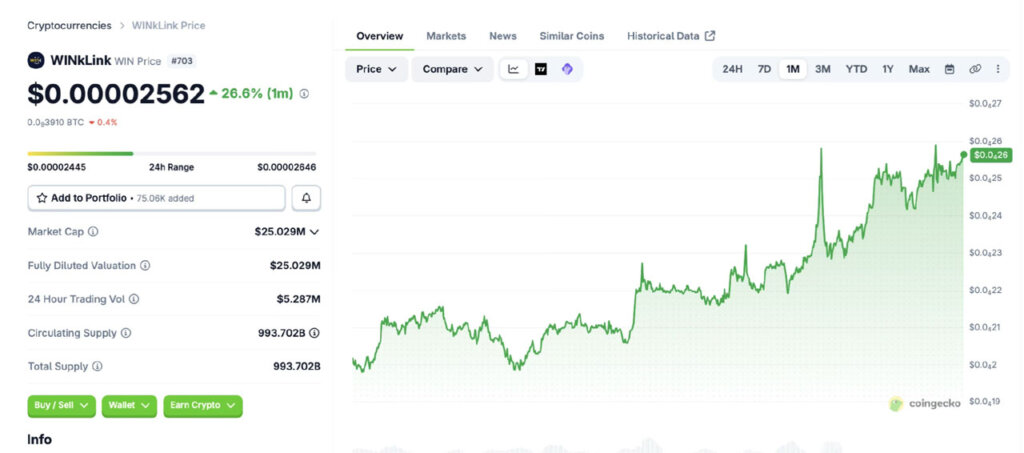Select the 7D time range
This screenshot has height=453, width=1024.
[764, 69]
